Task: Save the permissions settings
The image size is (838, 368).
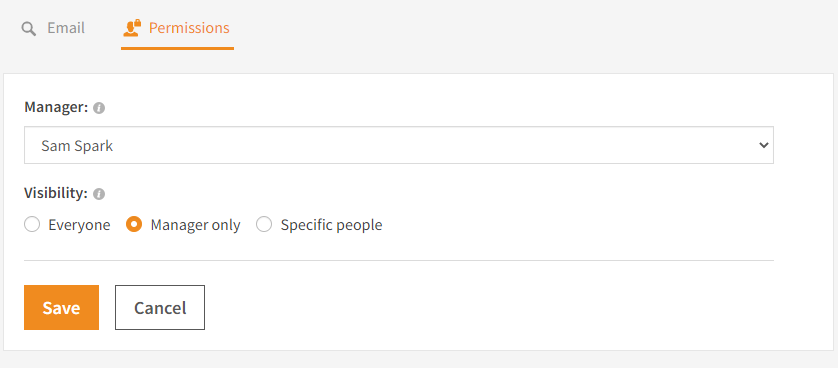Action: pyautogui.click(x=61, y=308)
